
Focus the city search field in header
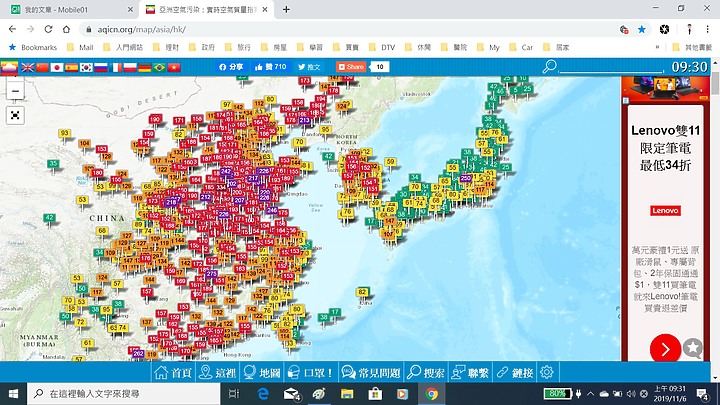[x=611, y=67]
